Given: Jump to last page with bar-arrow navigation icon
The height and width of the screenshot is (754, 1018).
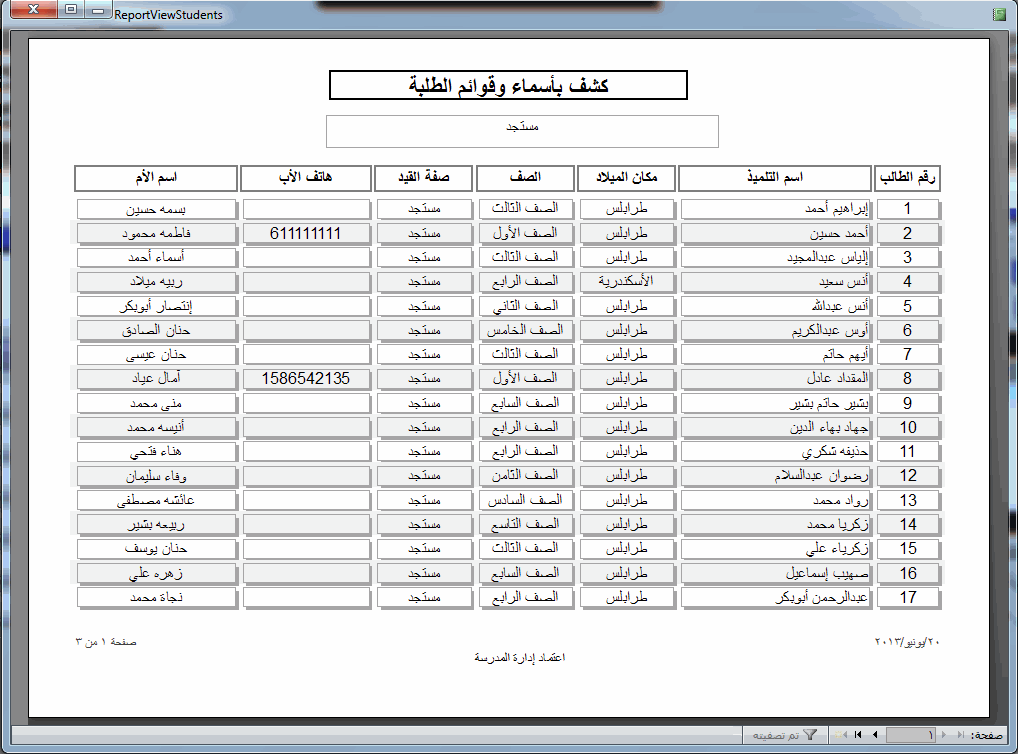Looking at the screenshot, I should (x=858, y=735).
